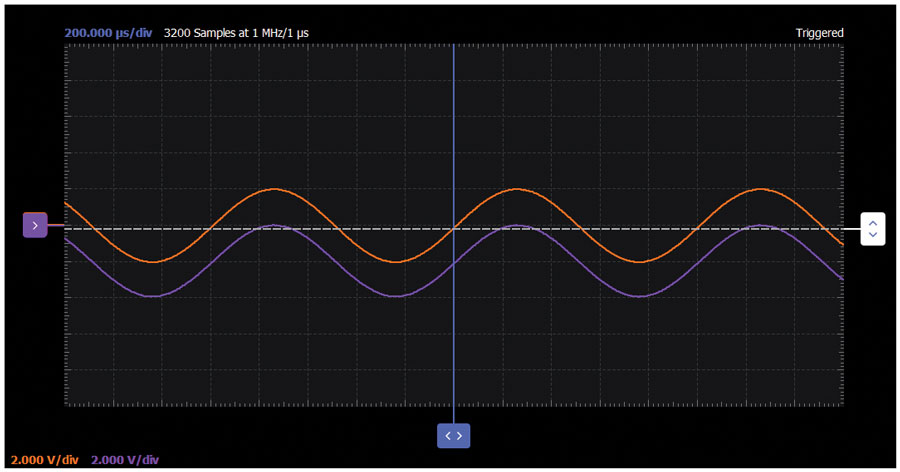Click the white trigger level handle
This screenshot has width=900, height=472.
coord(872,229)
